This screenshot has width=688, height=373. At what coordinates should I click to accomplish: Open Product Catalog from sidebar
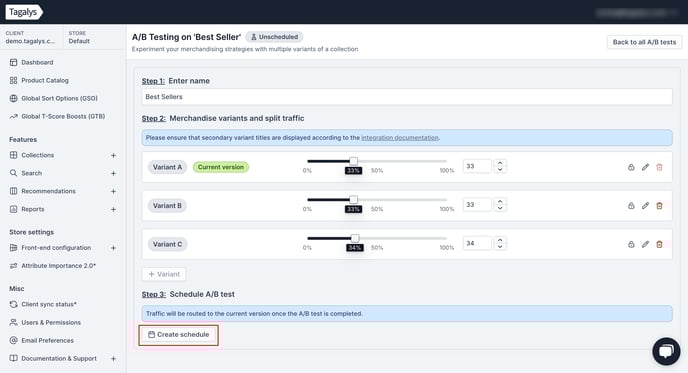[x=45, y=80]
